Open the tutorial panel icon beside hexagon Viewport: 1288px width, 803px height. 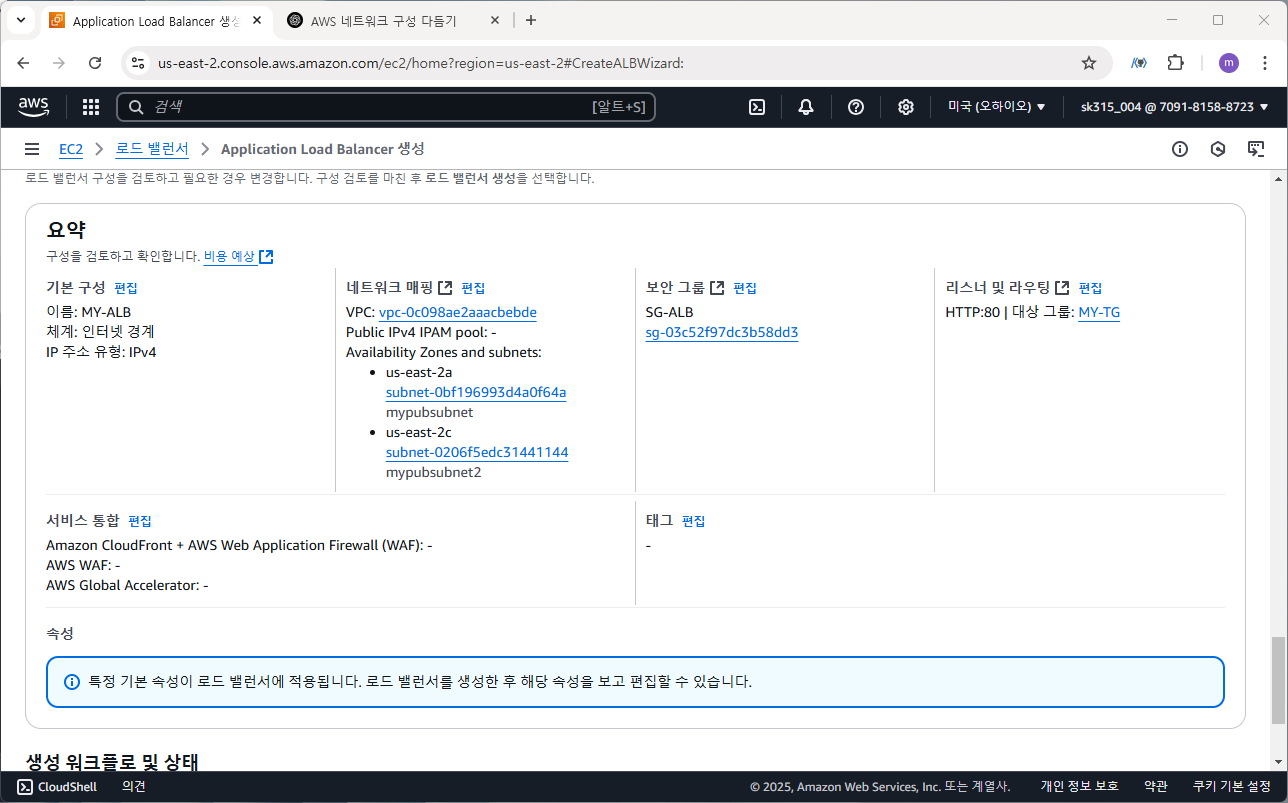point(1256,149)
